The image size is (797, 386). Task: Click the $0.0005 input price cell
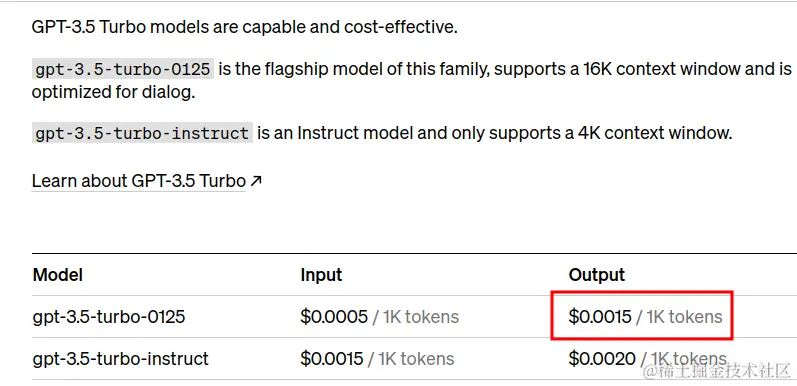click(334, 317)
